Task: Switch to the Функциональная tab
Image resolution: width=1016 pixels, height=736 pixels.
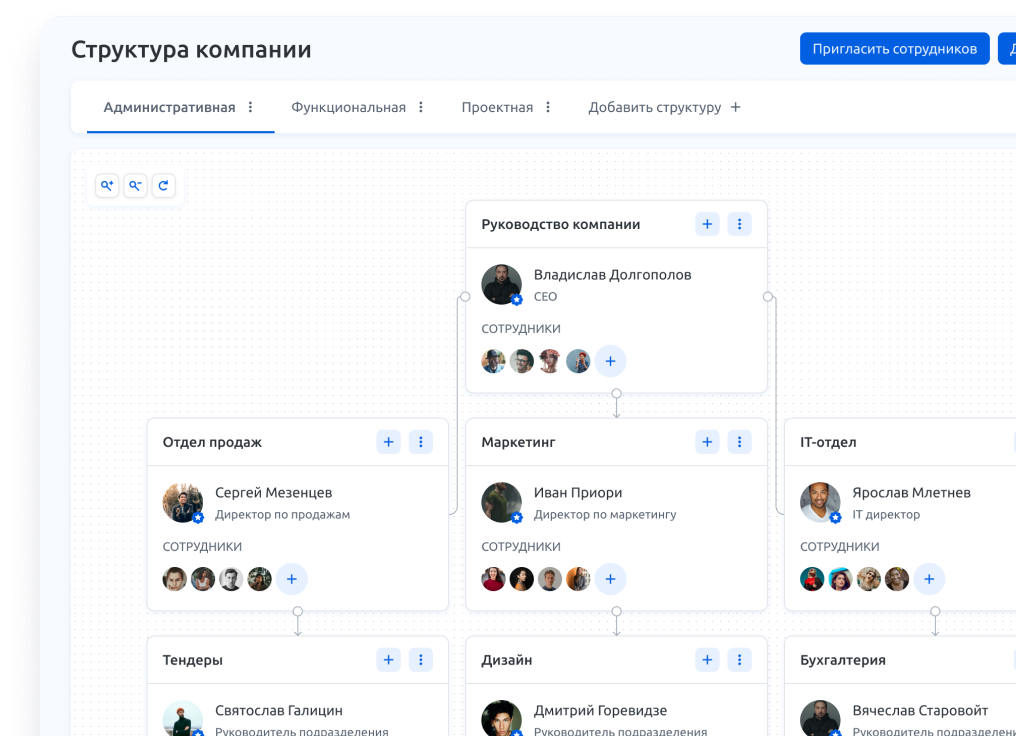Action: 348,105
